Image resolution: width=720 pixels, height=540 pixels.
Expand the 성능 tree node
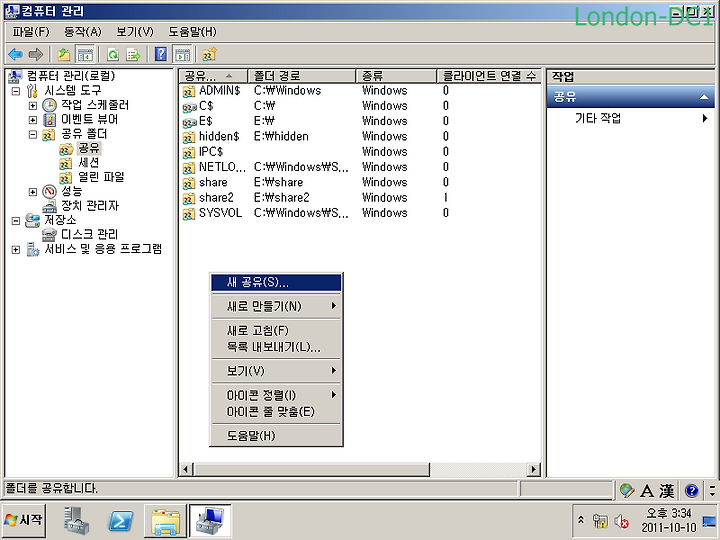tap(33, 191)
